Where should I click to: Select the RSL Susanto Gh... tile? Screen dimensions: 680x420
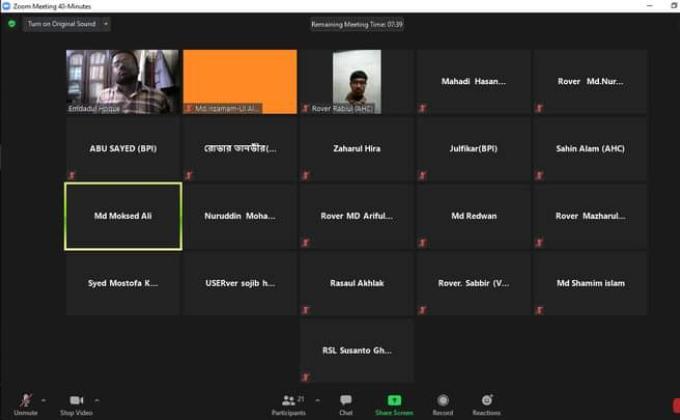357,351
